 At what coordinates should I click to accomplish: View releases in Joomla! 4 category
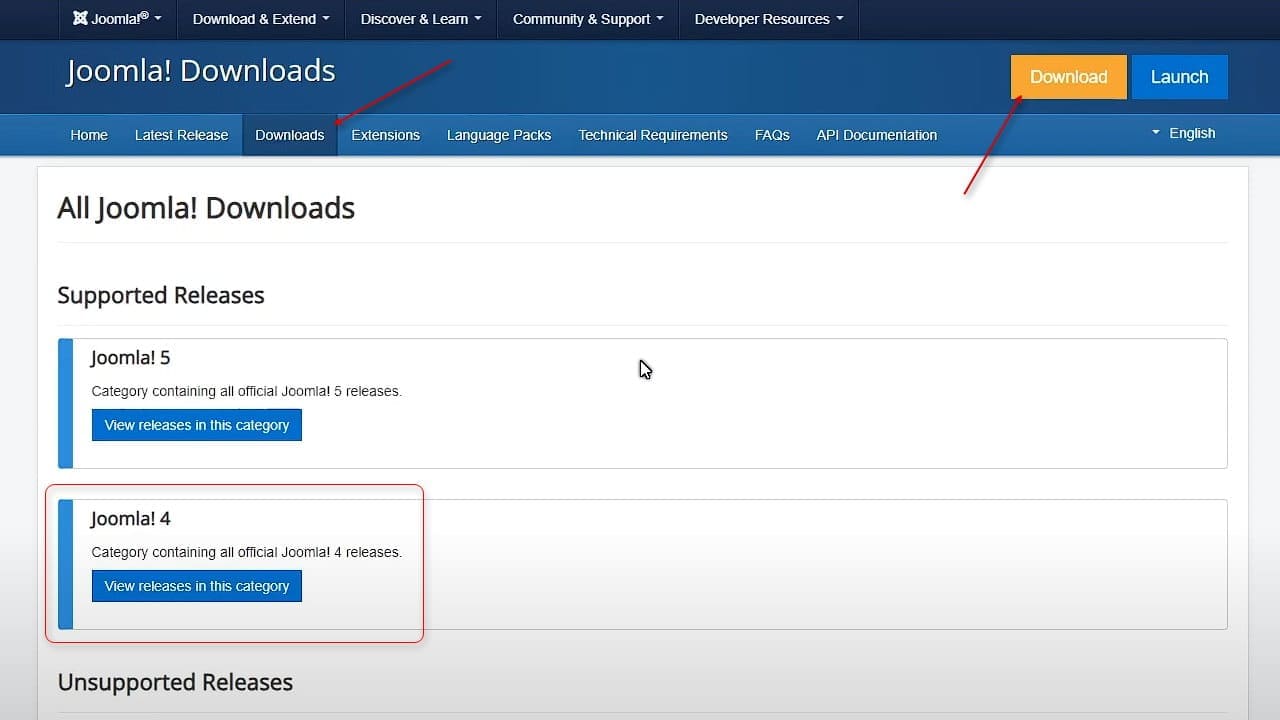197,586
